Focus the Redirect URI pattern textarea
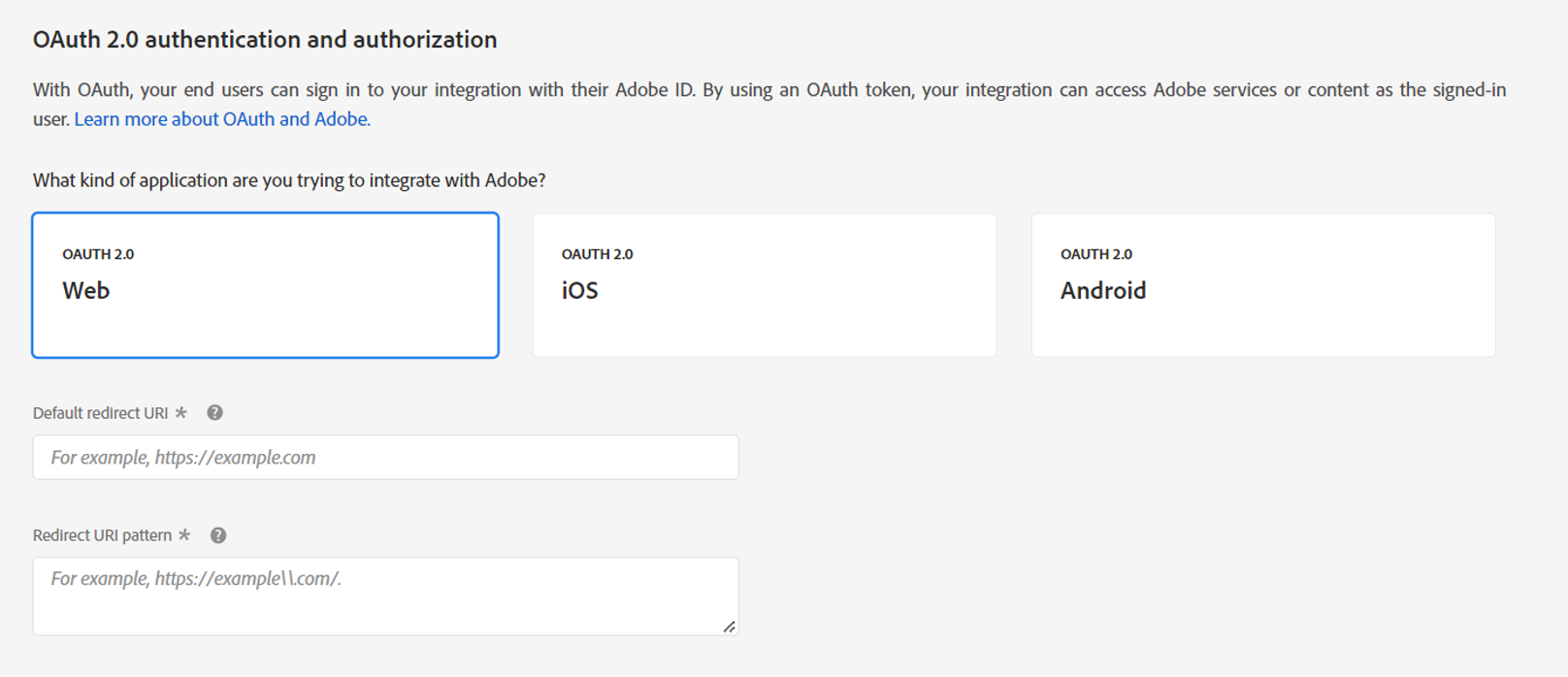The width and height of the screenshot is (1568, 677). point(385,596)
